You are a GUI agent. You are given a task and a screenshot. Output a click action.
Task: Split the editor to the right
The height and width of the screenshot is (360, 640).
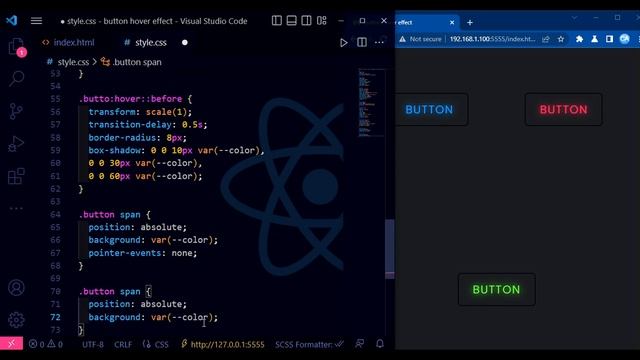coord(362,42)
